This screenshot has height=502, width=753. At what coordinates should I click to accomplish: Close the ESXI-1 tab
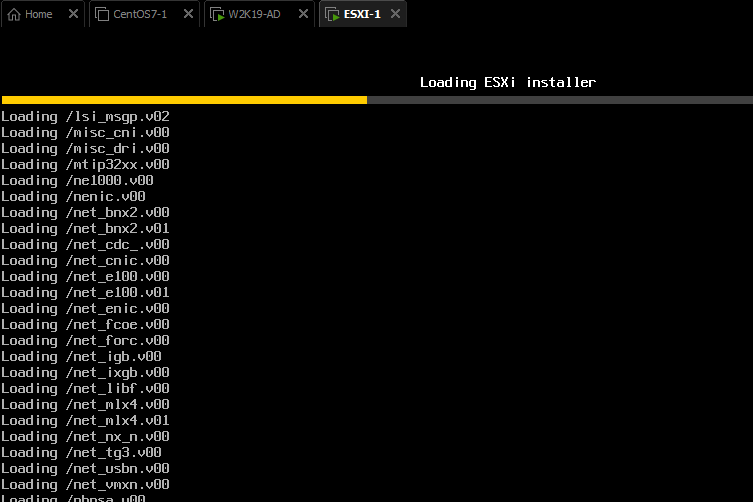pos(395,14)
